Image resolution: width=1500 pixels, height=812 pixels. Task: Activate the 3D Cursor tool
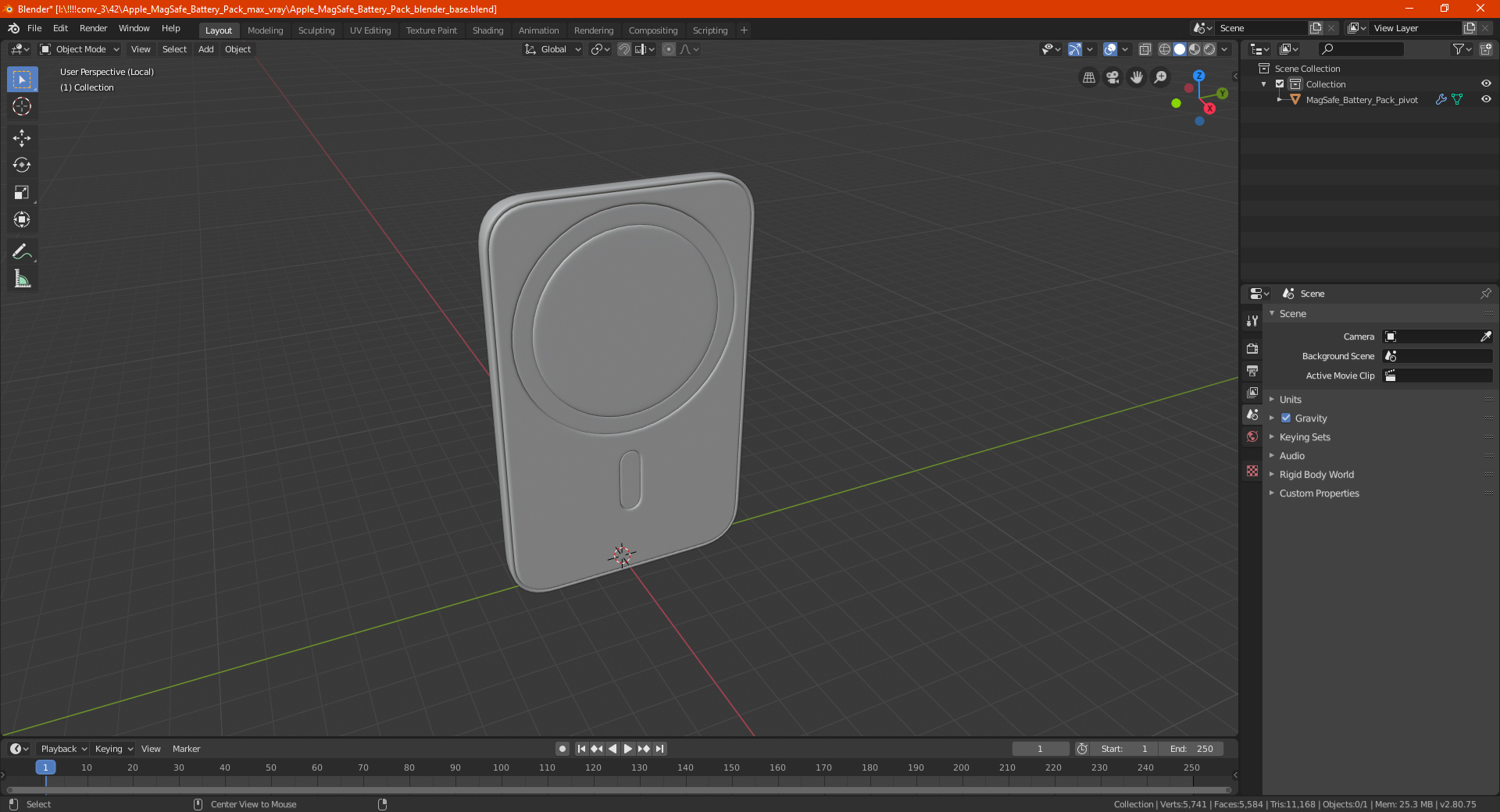pos(22,106)
